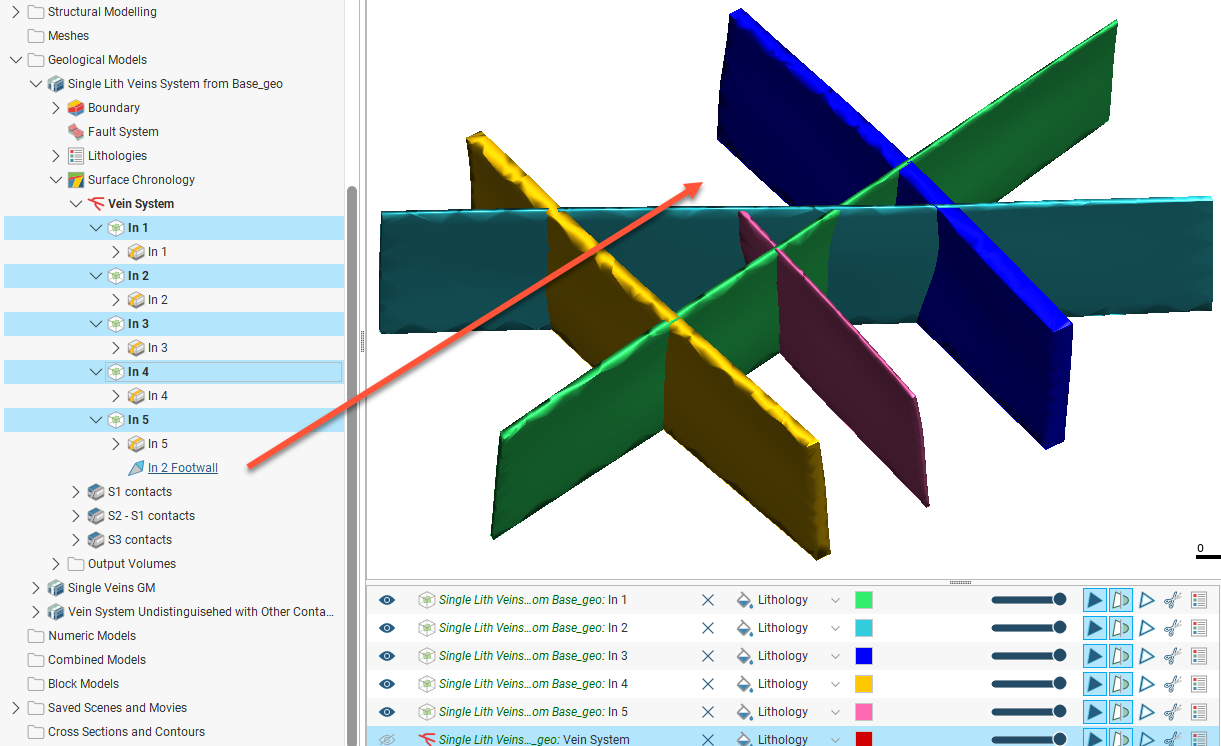This screenshot has height=746, width=1221.
Task: Click the outline triangle icon for In 4
Action: point(1147,684)
